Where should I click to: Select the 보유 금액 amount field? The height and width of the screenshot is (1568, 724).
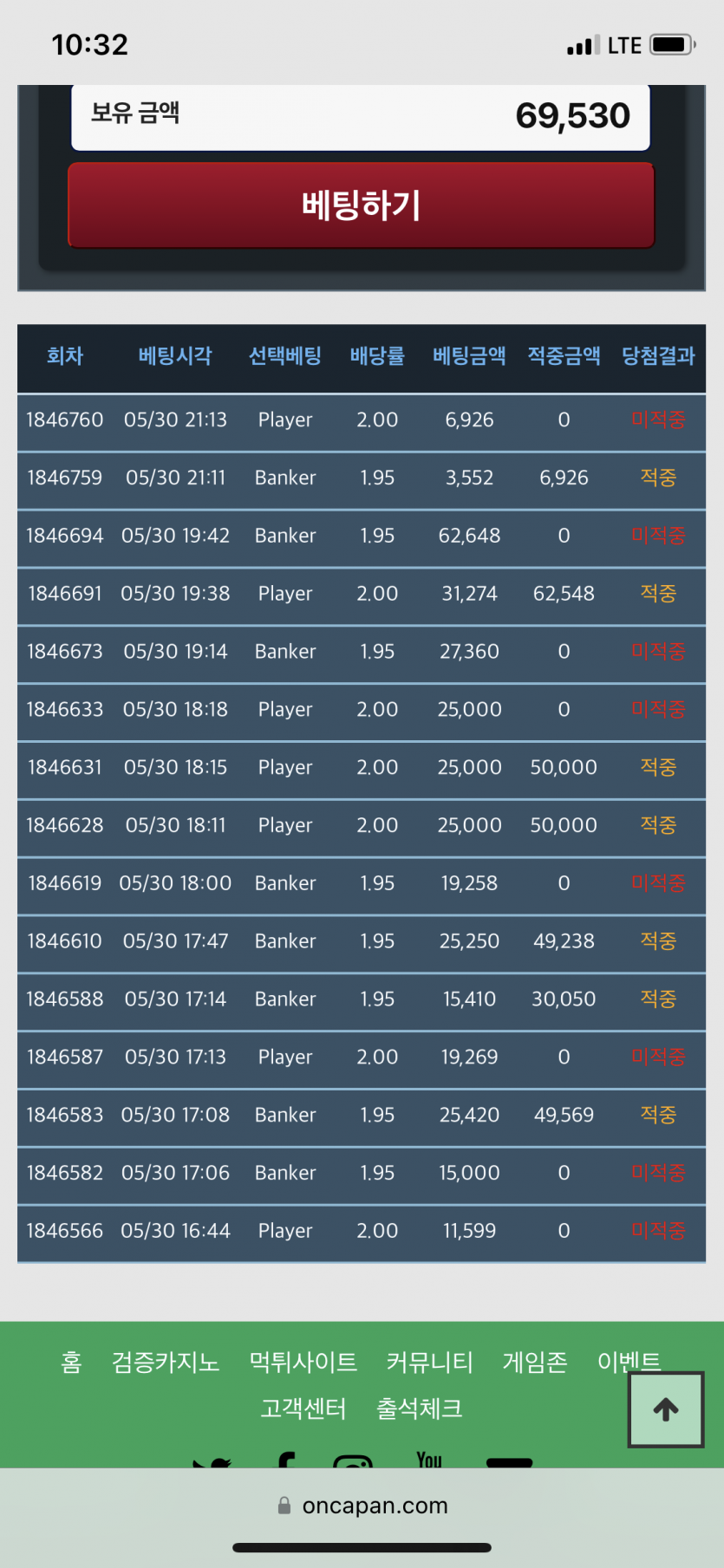(x=361, y=116)
